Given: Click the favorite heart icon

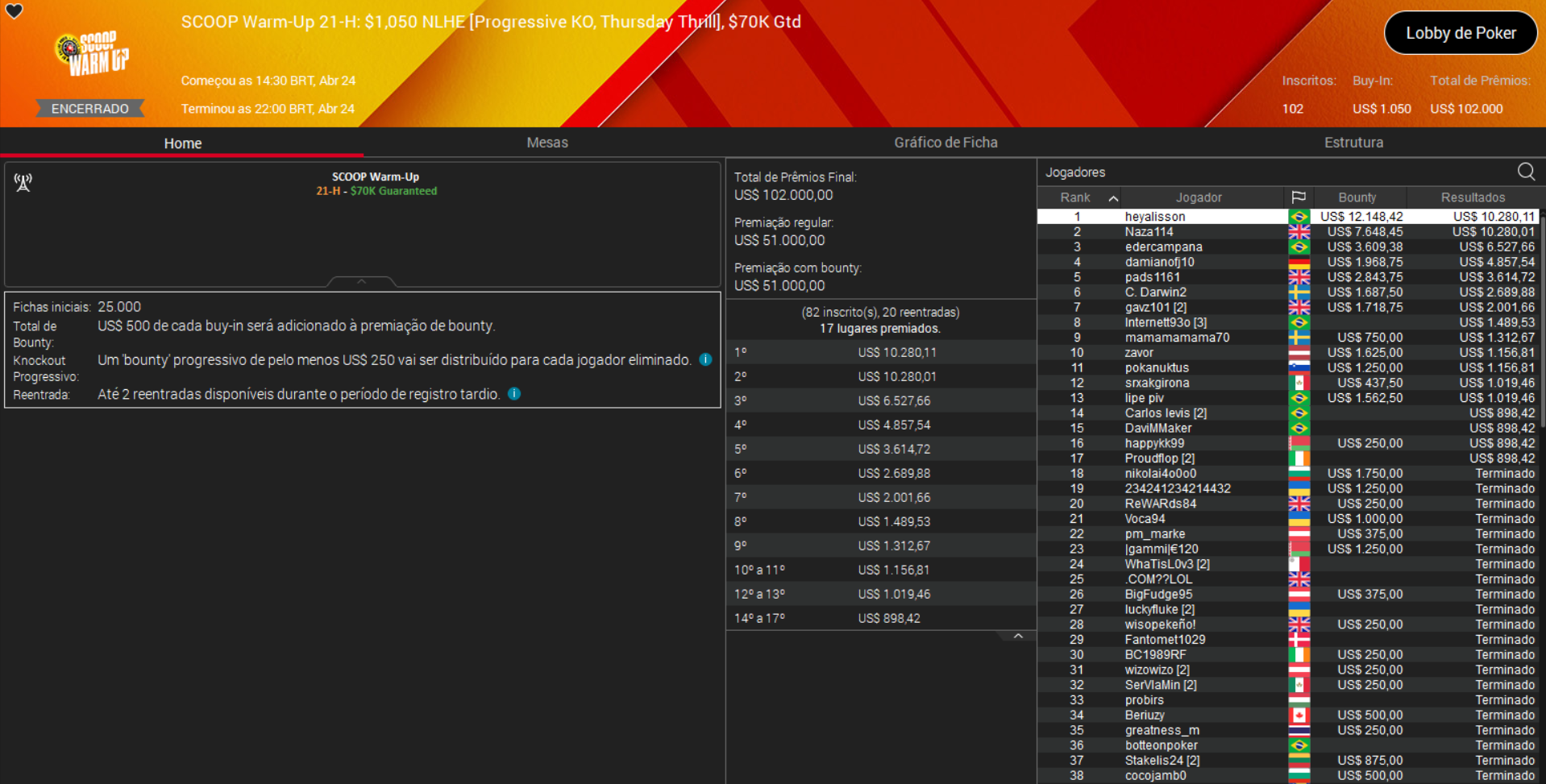Looking at the screenshot, I should click(x=15, y=11).
